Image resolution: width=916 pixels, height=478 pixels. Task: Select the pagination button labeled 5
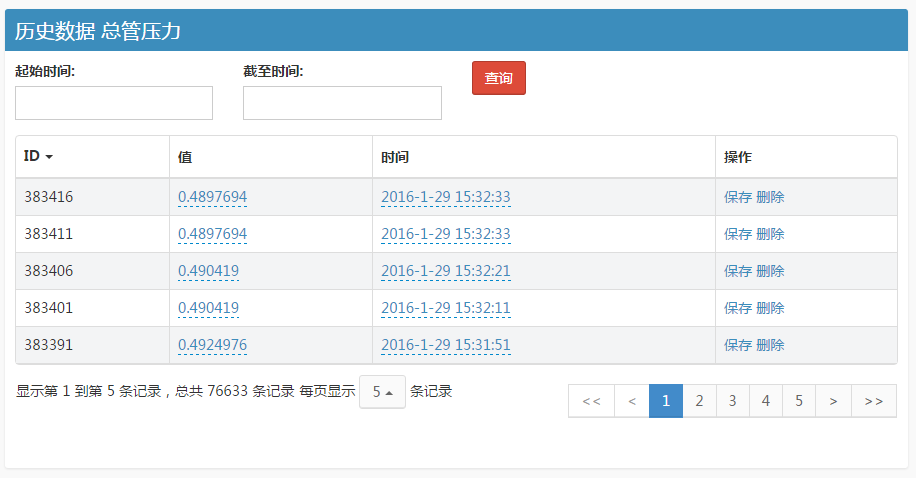(799, 401)
